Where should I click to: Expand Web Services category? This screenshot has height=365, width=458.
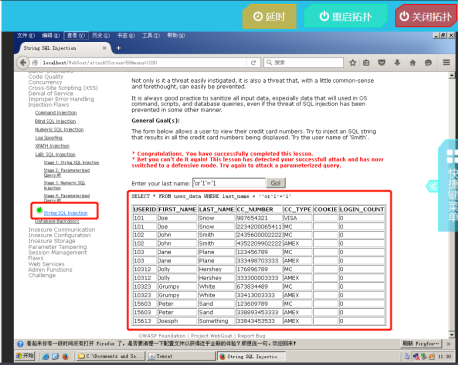click(x=46, y=264)
